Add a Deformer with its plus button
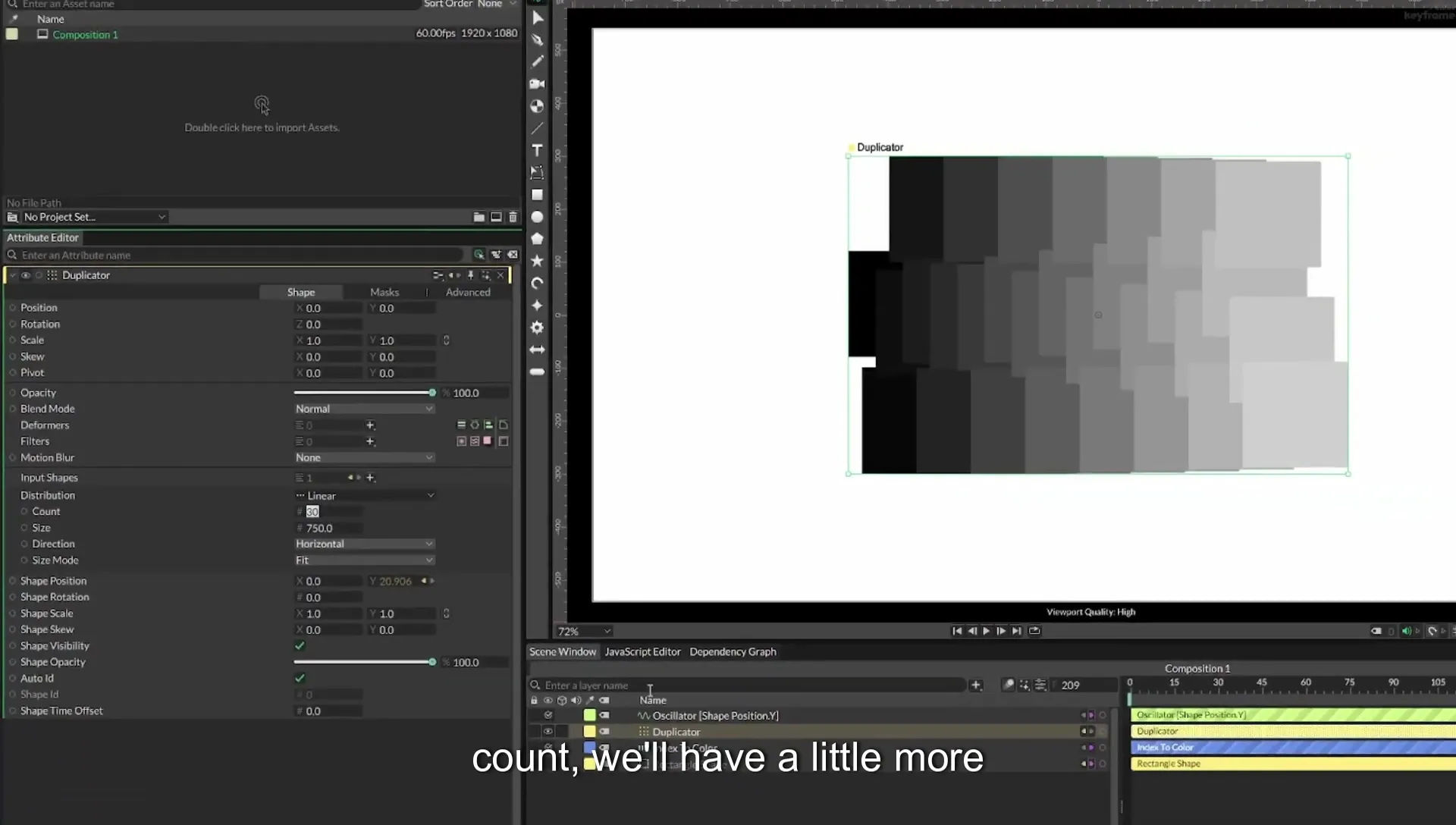Screen dimensions: 1456x825 tap(370, 425)
